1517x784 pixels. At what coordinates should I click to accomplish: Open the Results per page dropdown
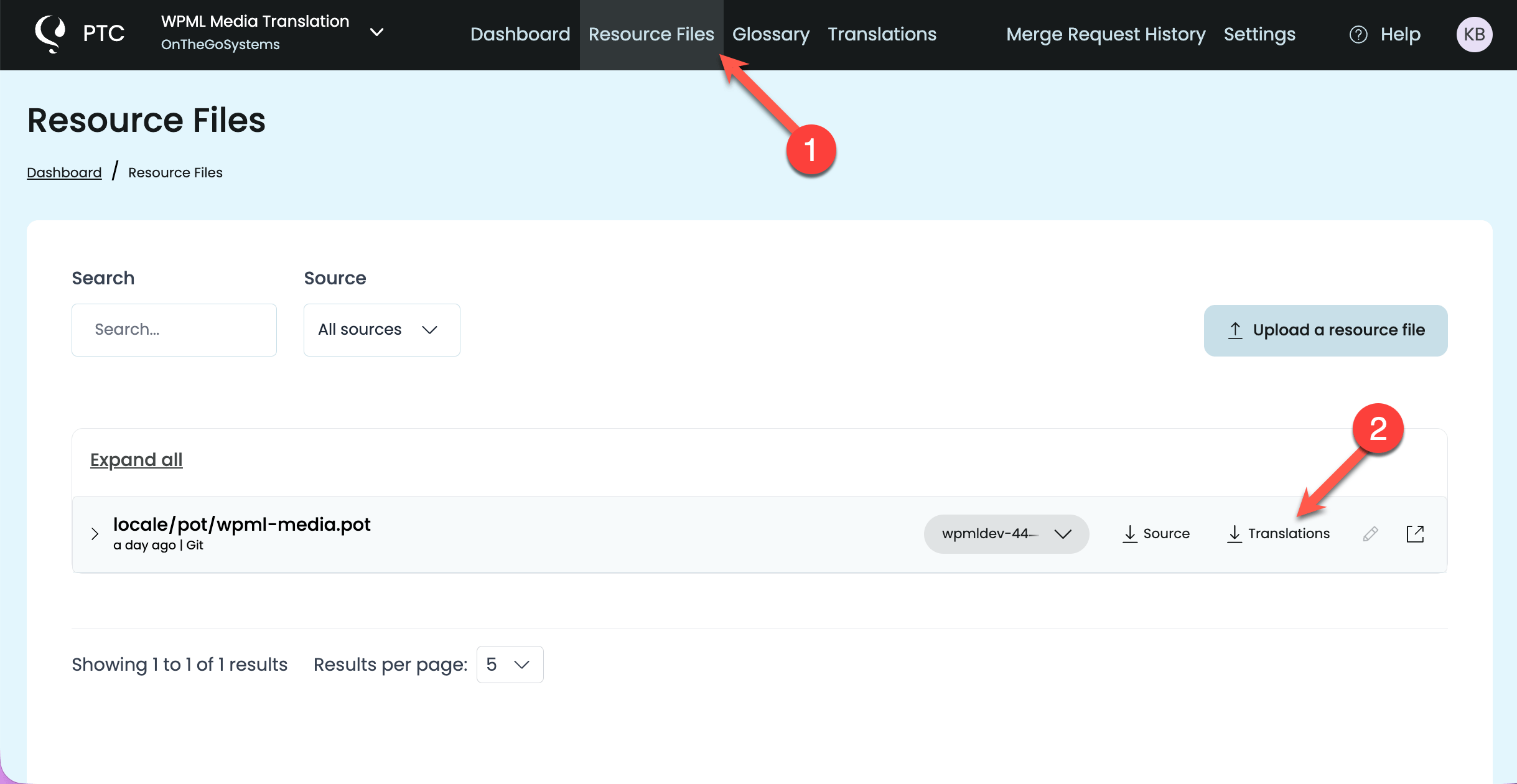tap(508, 664)
